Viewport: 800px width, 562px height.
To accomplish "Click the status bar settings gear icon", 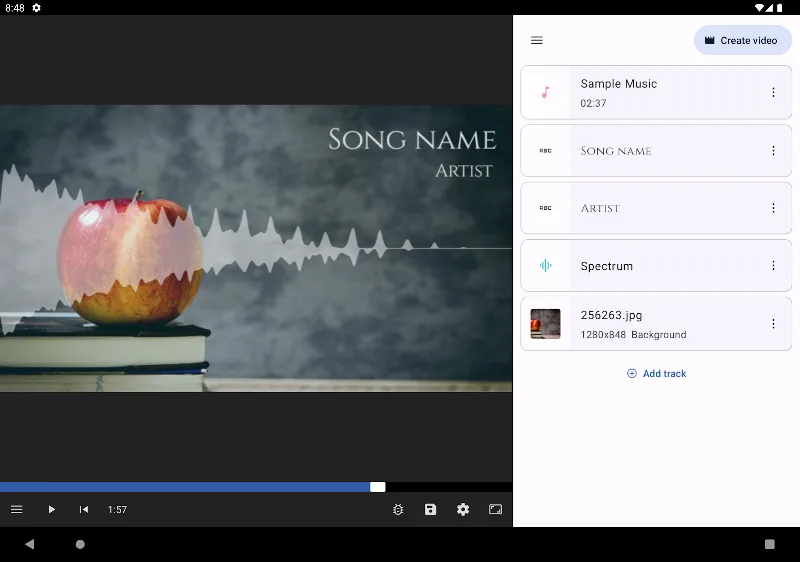I will [36, 8].
